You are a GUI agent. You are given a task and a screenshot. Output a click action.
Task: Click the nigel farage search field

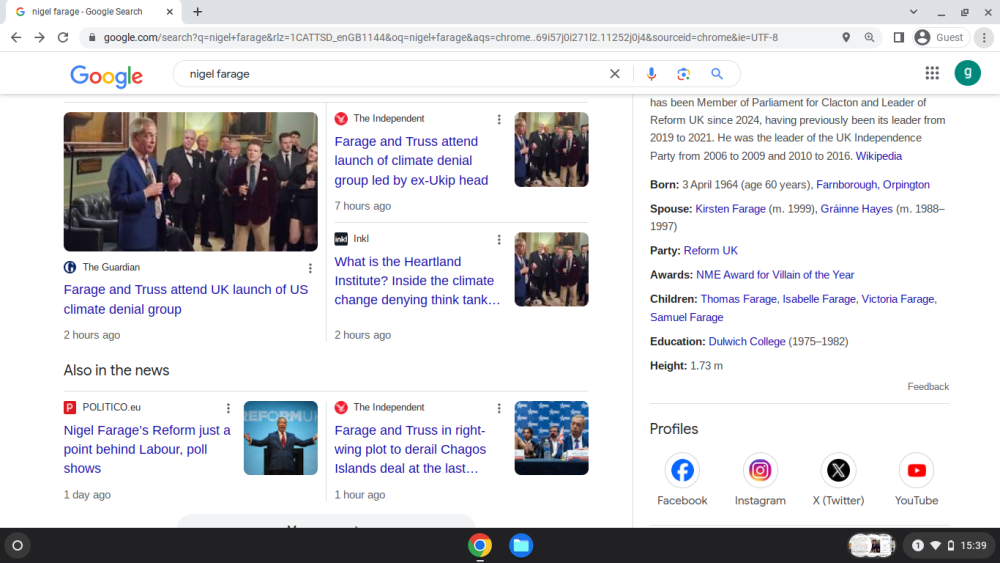click(395, 74)
